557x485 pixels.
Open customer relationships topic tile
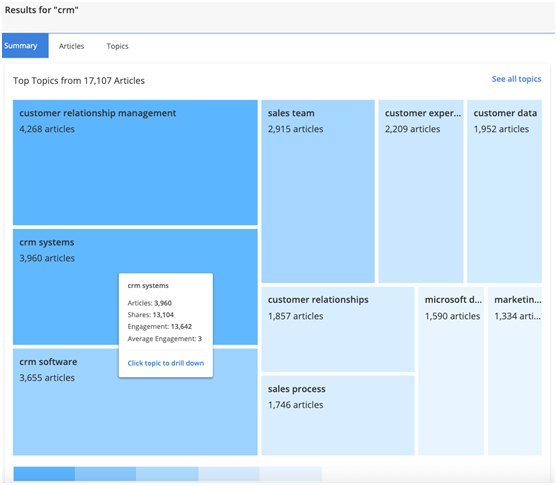(x=338, y=329)
